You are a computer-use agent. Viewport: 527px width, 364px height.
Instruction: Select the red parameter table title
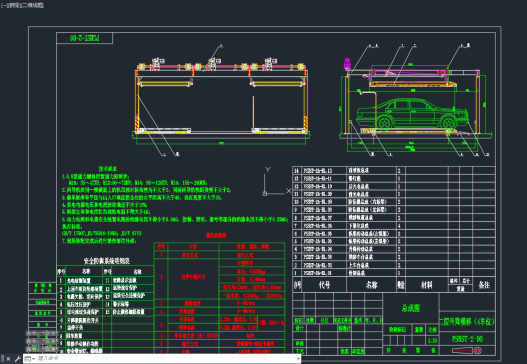click(x=216, y=236)
